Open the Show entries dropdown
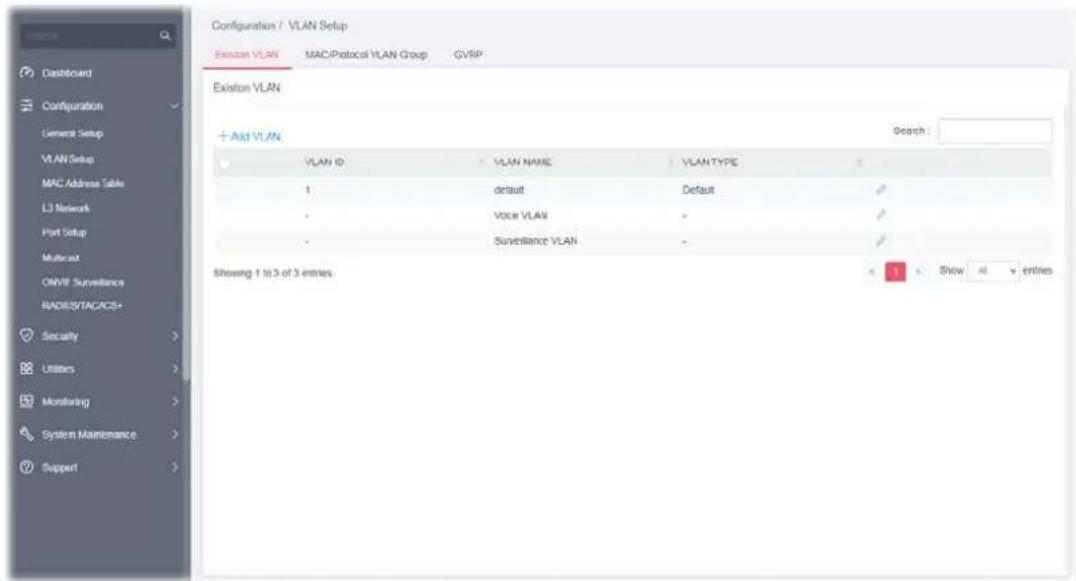 click(x=993, y=271)
